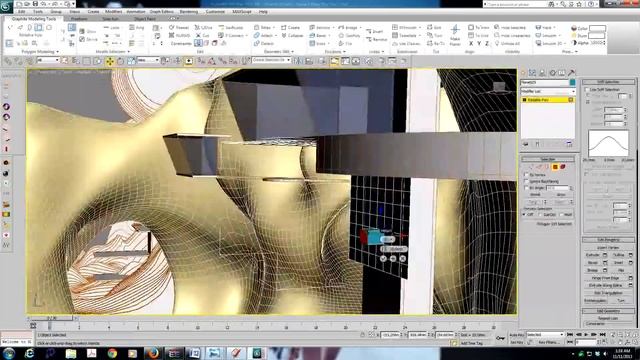Expand Modify Selection ribbon panel
Image resolution: width=640 pixels, height=360 pixels.
coord(113,52)
